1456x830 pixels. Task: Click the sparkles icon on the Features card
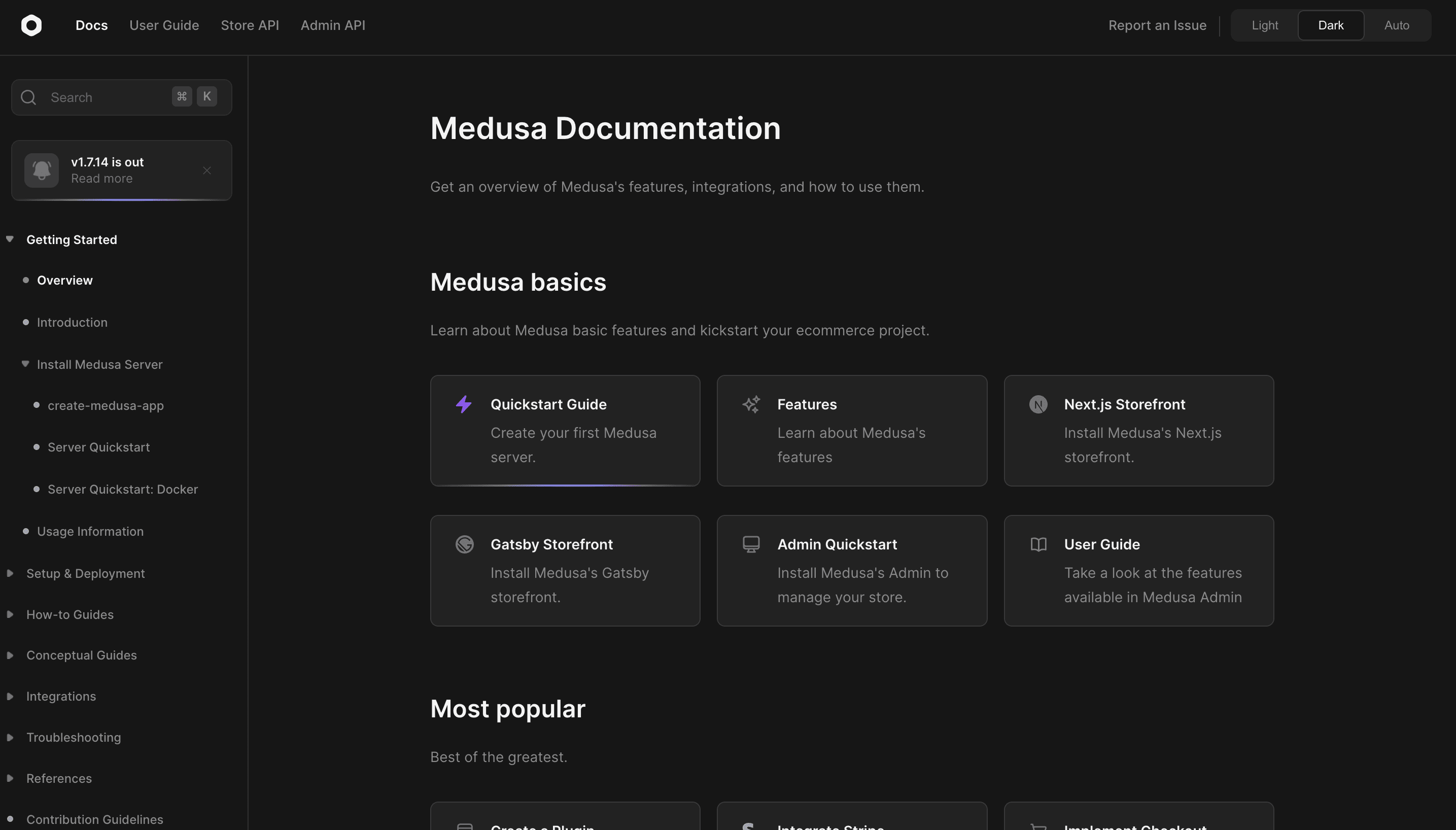coord(752,404)
